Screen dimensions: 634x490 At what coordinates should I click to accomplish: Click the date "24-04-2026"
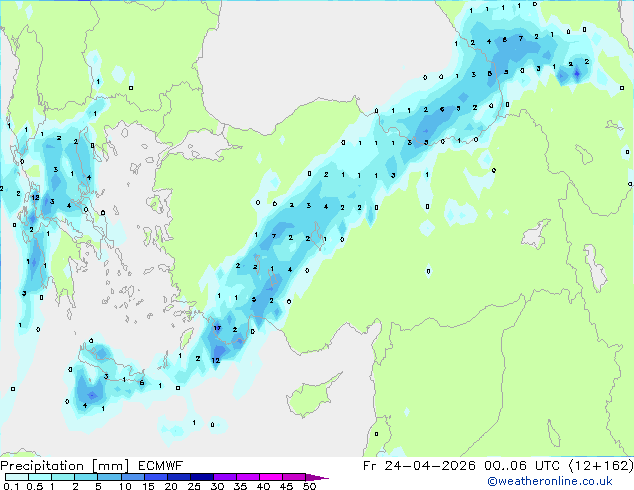pos(430,466)
